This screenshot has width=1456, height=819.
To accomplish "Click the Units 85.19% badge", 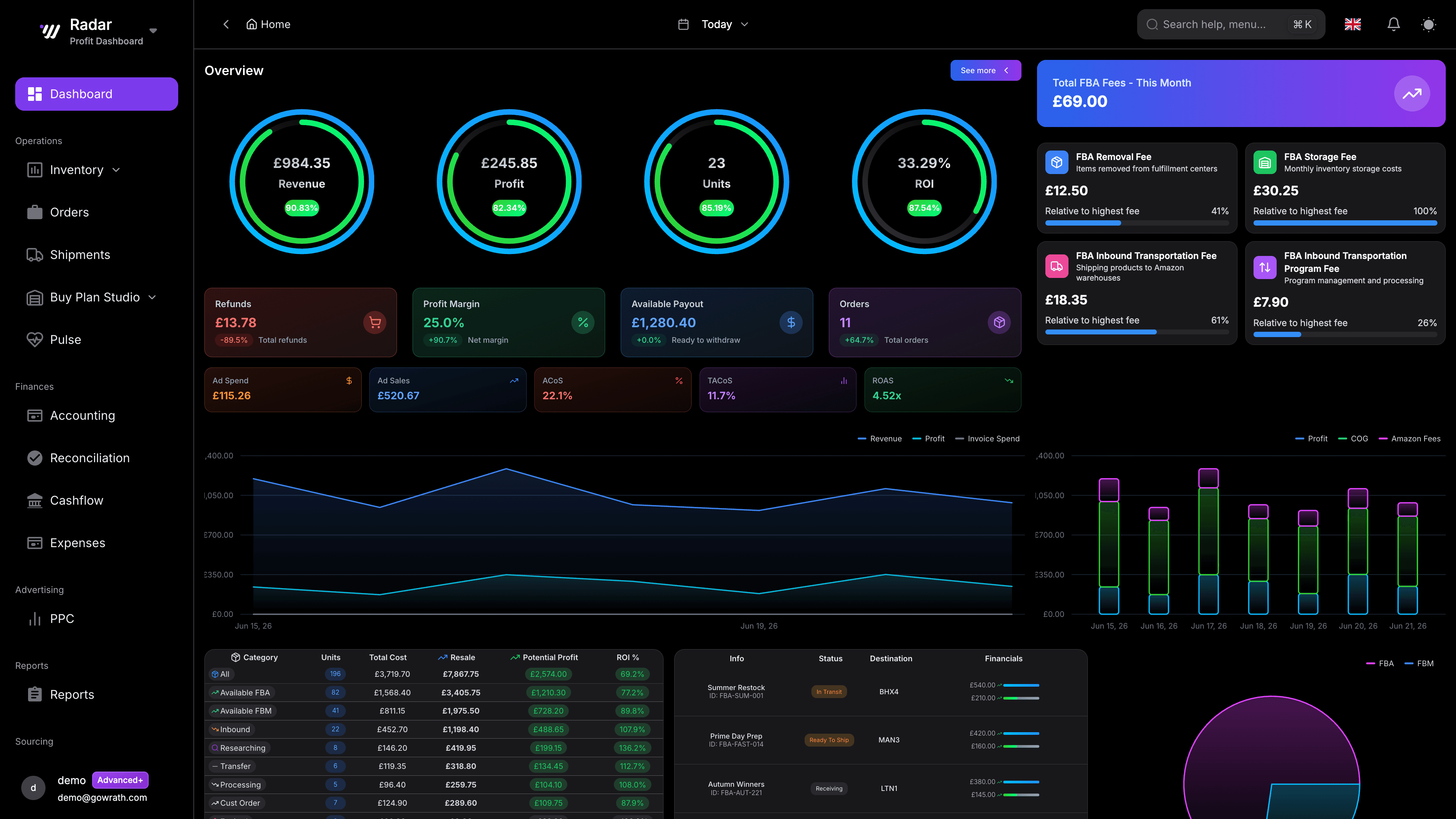I will click(716, 208).
